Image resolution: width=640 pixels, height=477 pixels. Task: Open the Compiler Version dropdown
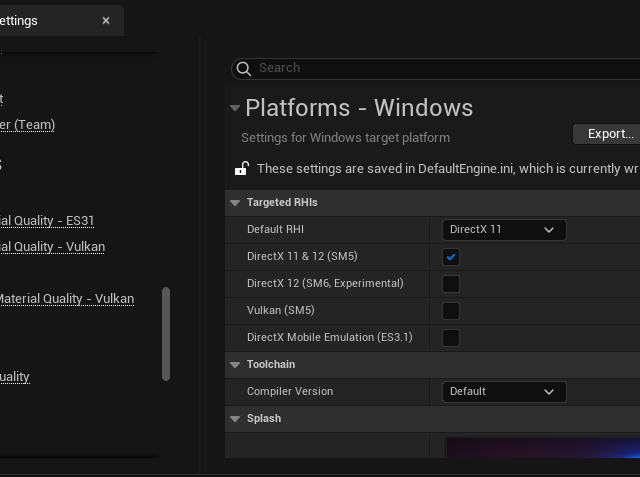pyautogui.click(x=503, y=392)
